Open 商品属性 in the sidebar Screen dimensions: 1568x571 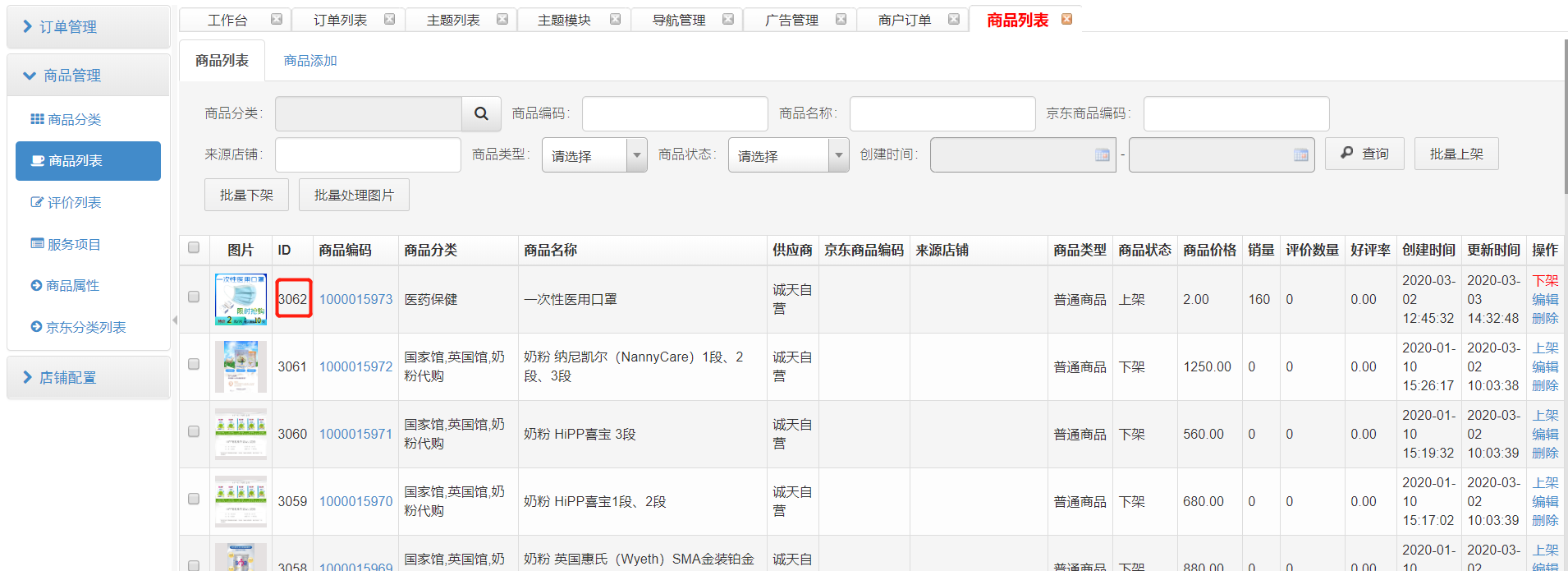coord(65,285)
